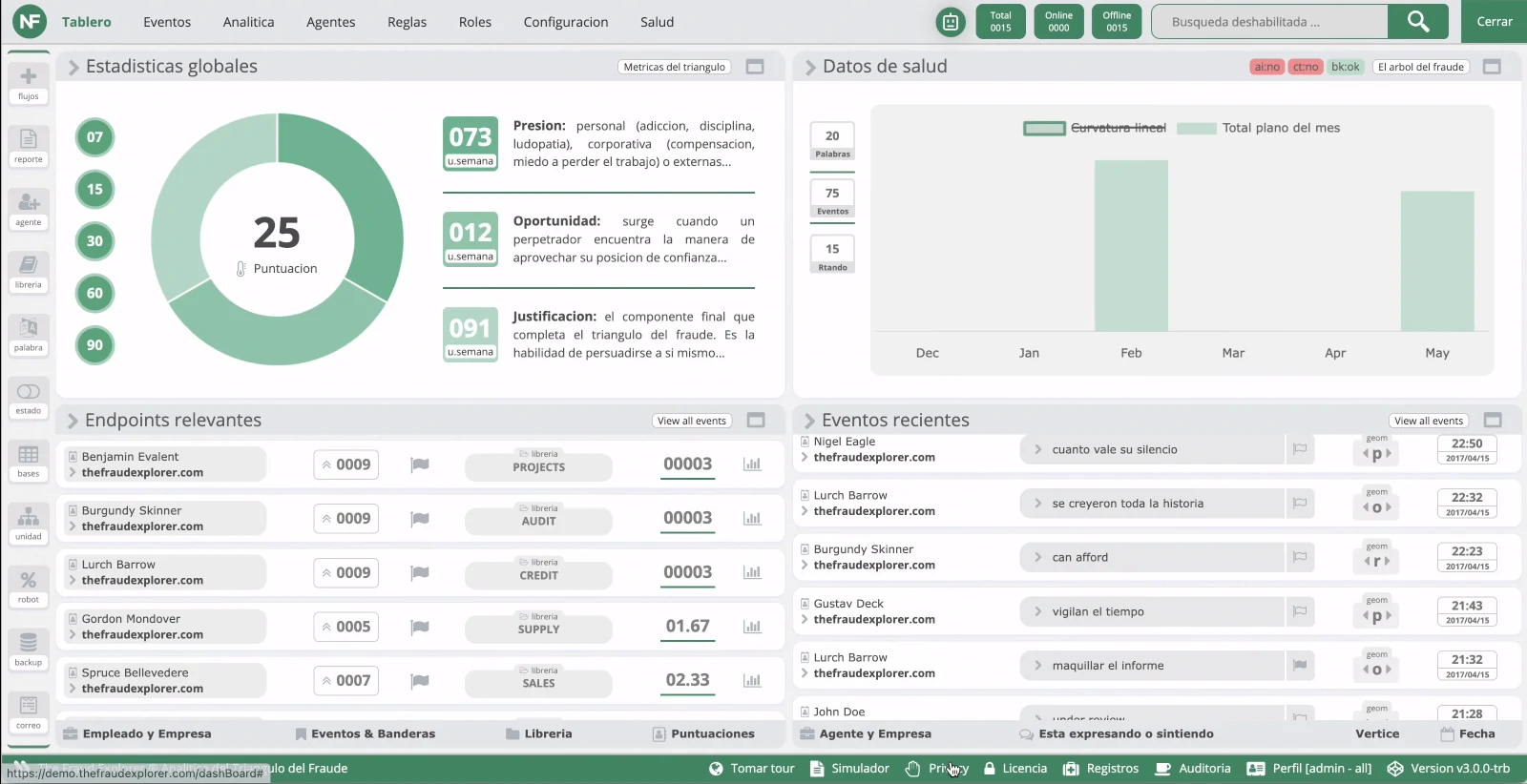Toggle flag for Burgundy Skinner endpoint
Viewport: 1527px width, 784px height.
(x=420, y=519)
